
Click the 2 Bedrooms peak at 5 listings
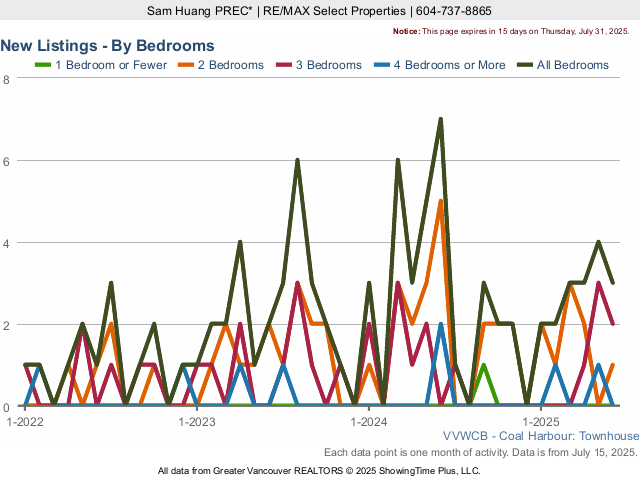click(x=440, y=201)
